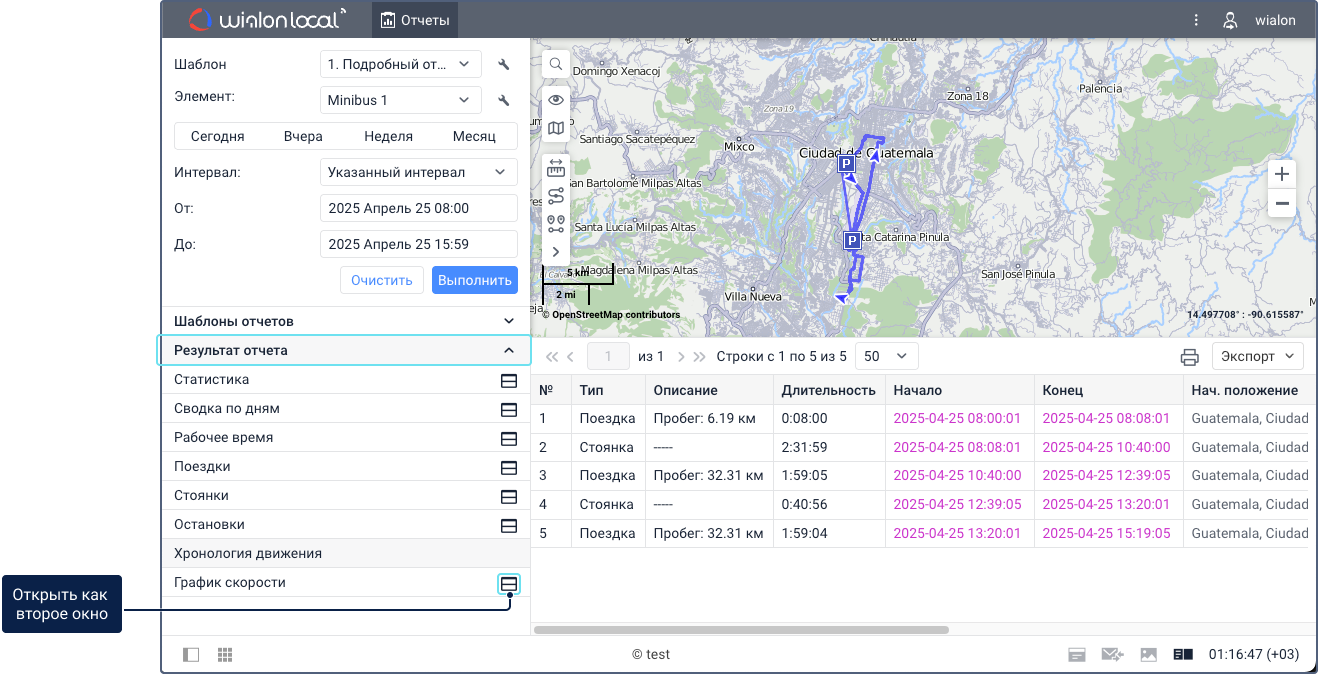Open the routing tool on map
This screenshot has width=1318, height=674.
point(556,196)
